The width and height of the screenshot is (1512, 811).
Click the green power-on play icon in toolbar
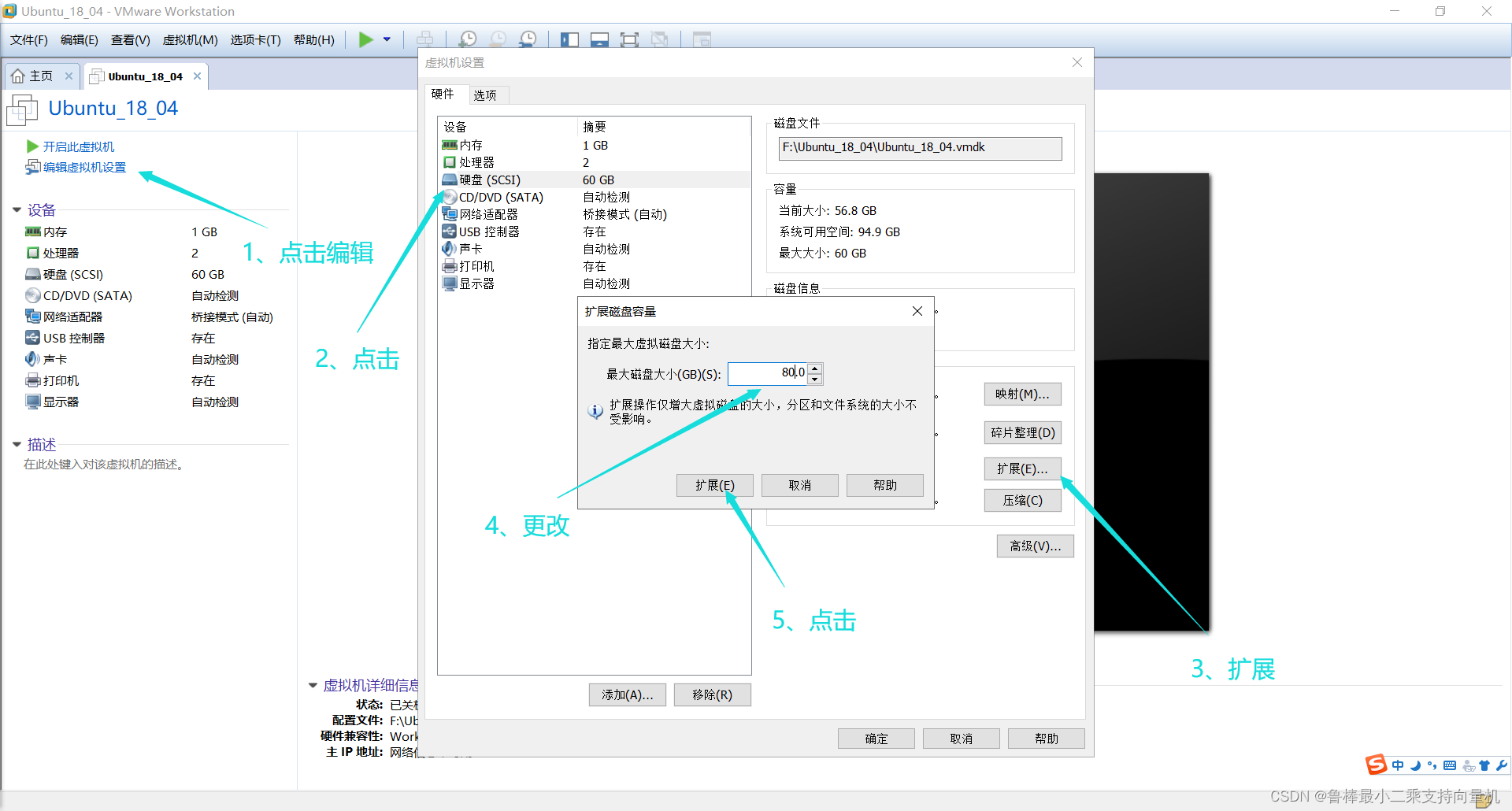tap(366, 39)
